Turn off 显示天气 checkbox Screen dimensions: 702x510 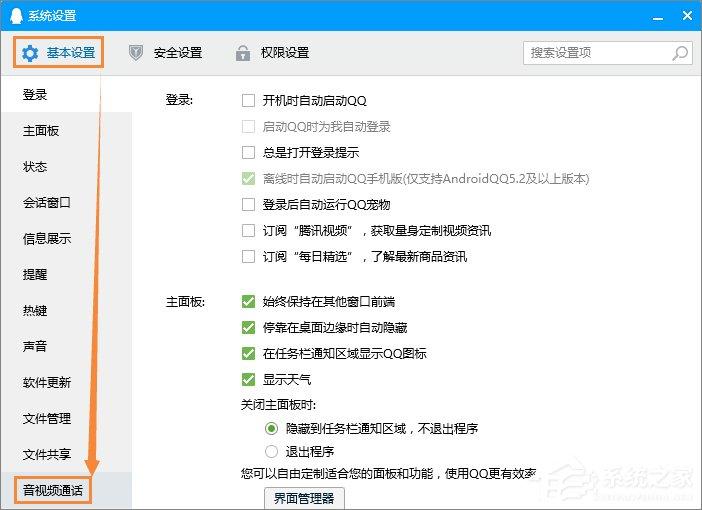(248, 379)
